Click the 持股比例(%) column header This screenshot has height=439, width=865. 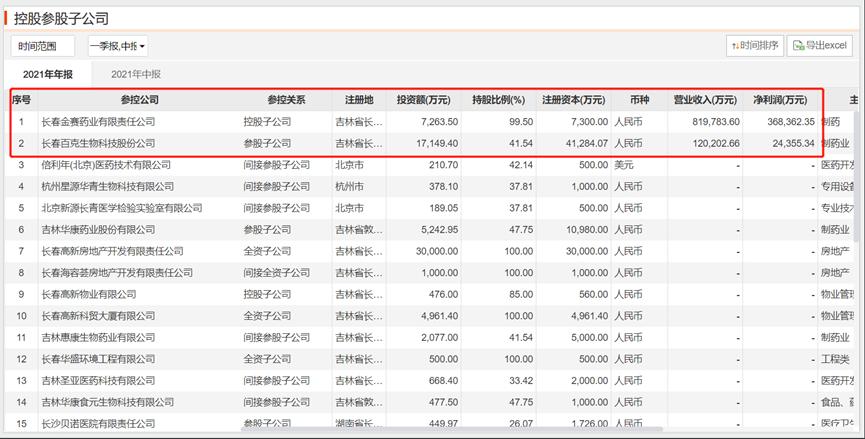498,100
